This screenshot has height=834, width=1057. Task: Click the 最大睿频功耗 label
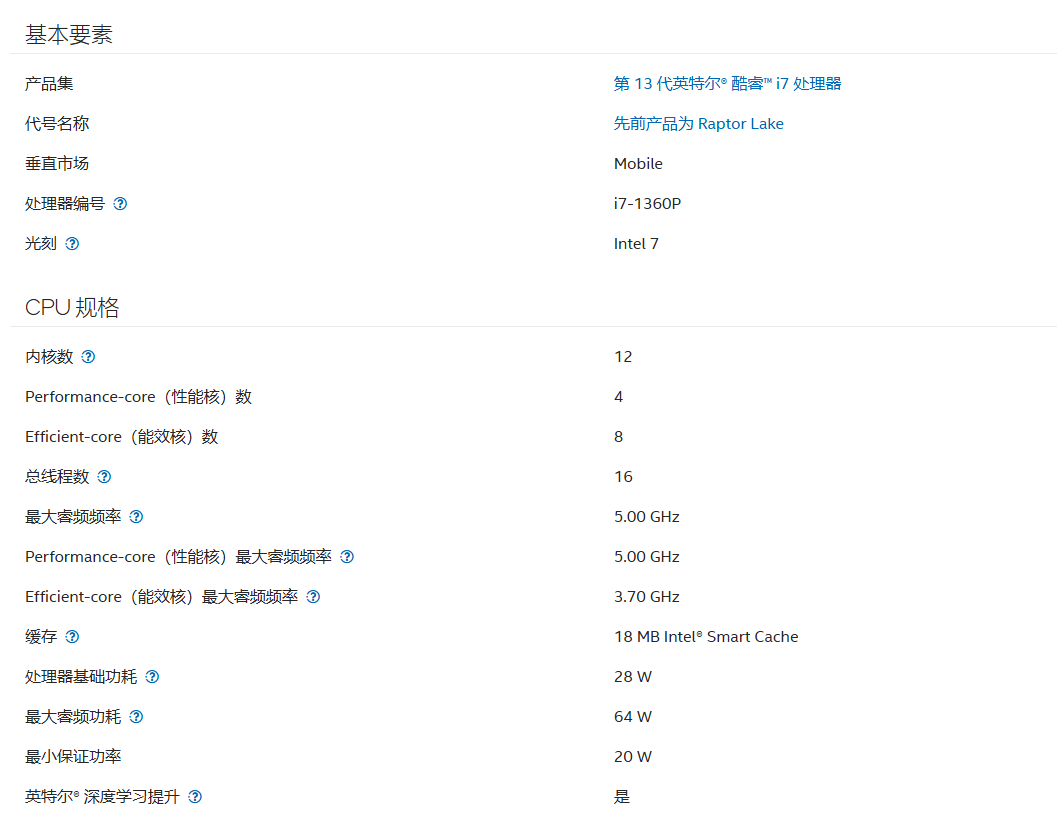[73, 717]
